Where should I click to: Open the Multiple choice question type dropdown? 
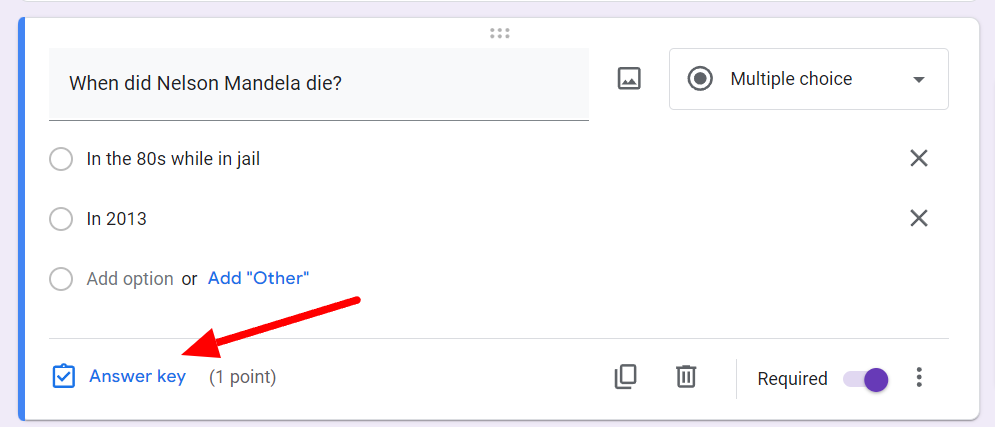pos(808,79)
